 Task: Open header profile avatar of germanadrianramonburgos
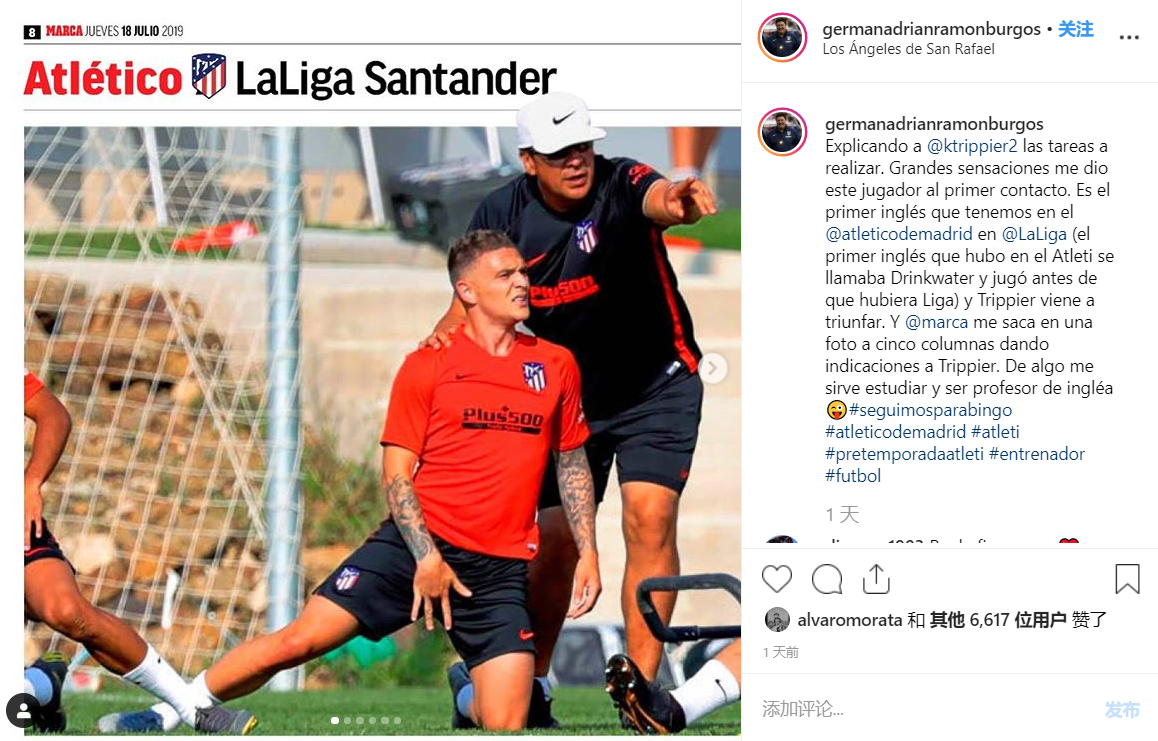tap(782, 38)
